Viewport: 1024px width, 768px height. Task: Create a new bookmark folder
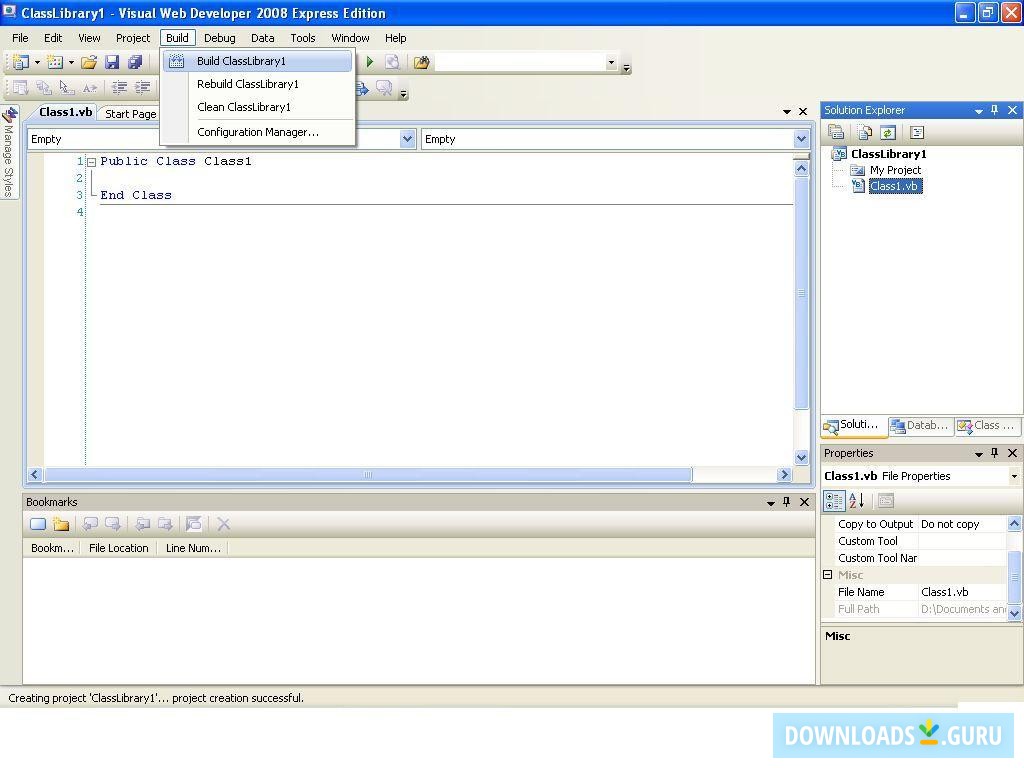(61, 524)
